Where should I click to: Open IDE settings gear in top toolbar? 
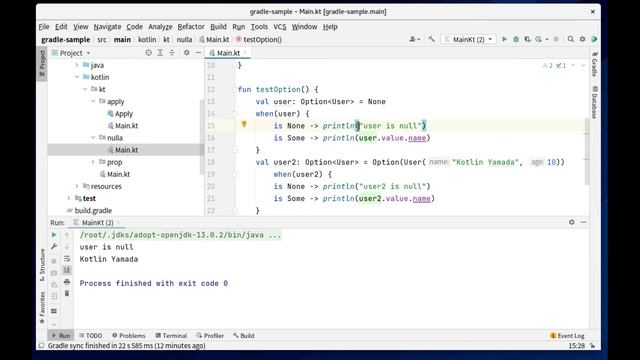[x=582, y=39]
